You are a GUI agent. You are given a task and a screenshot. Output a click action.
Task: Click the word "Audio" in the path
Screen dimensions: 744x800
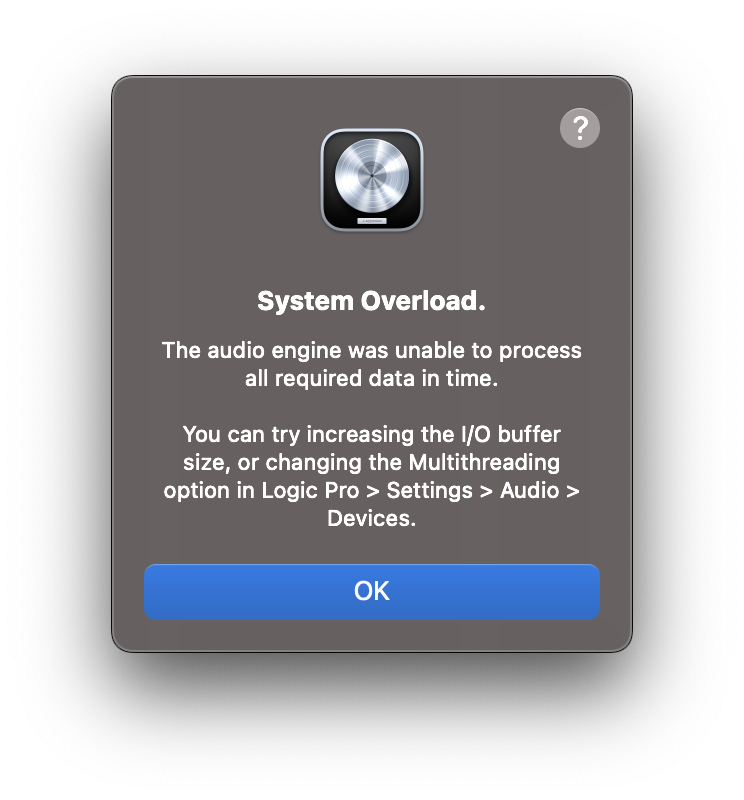pos(530,490)
